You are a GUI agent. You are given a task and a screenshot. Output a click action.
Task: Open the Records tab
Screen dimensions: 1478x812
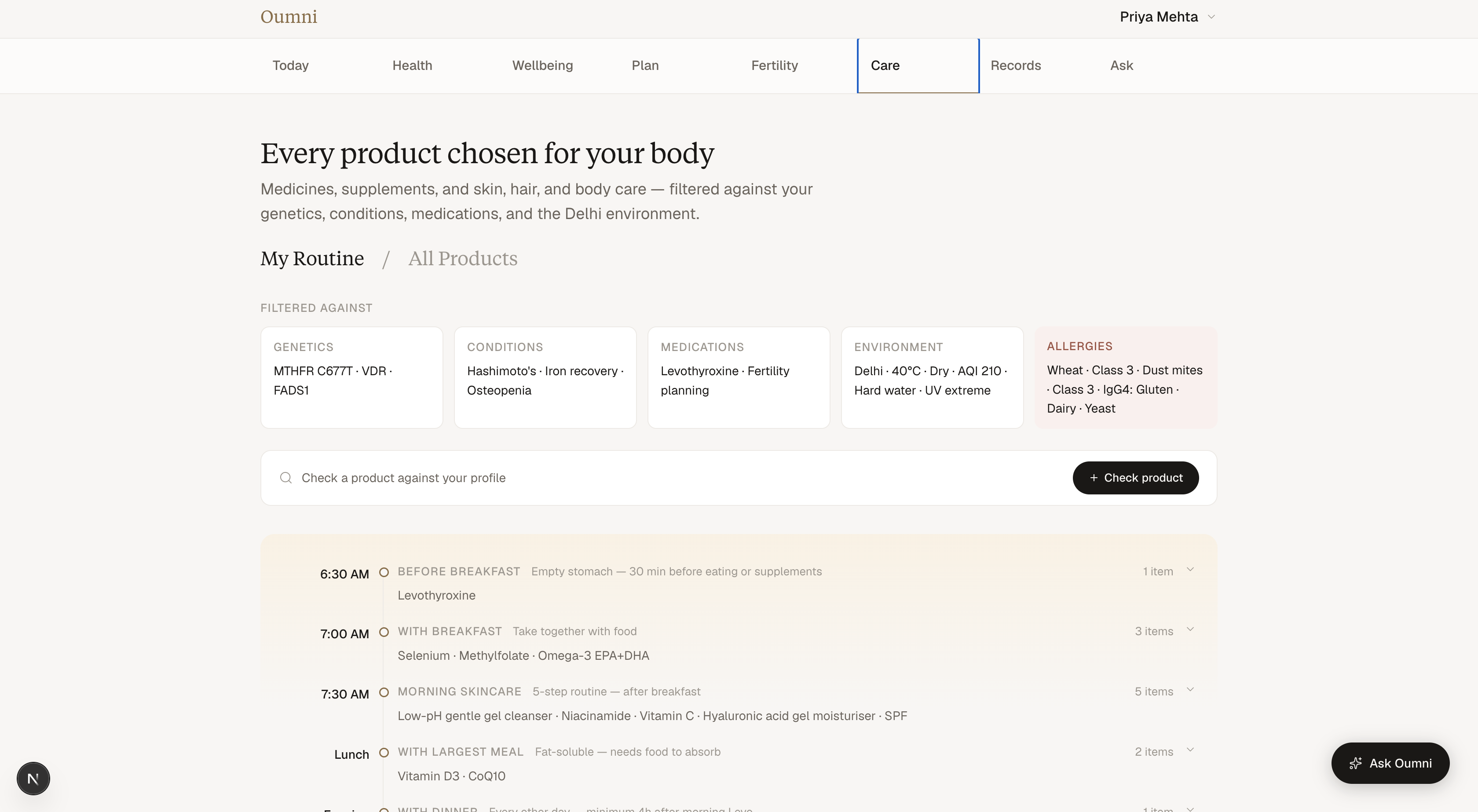pyautogui.click(x=1016, y=66)
